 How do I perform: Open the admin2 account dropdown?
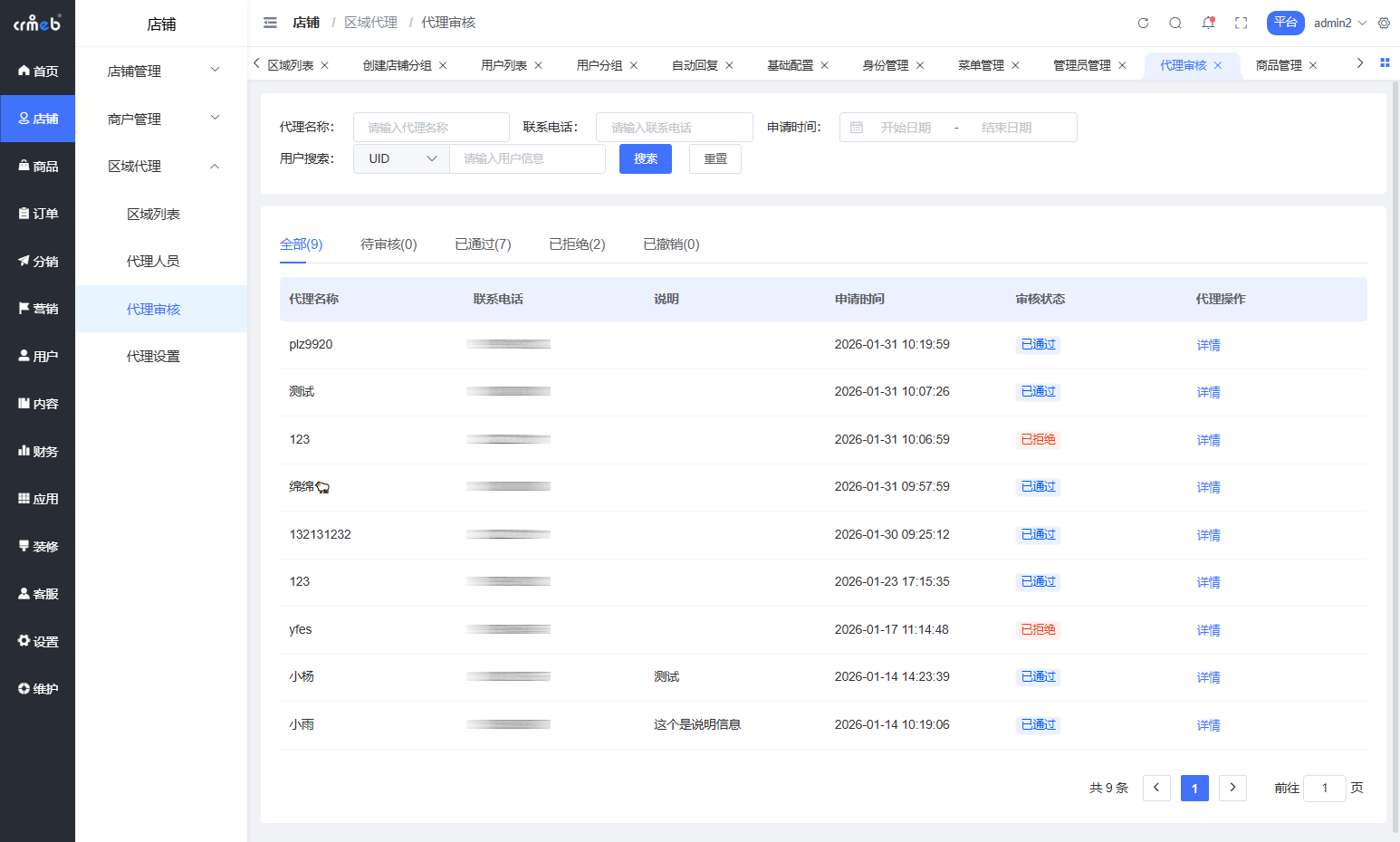pos(1339,24)
